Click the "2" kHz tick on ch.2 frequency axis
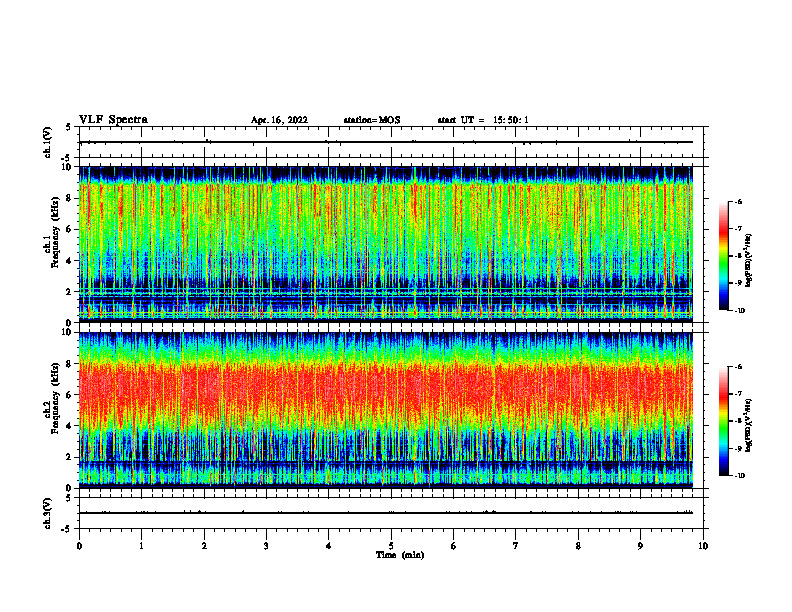This screenshot has width=792, height=612. pos(69,457)
